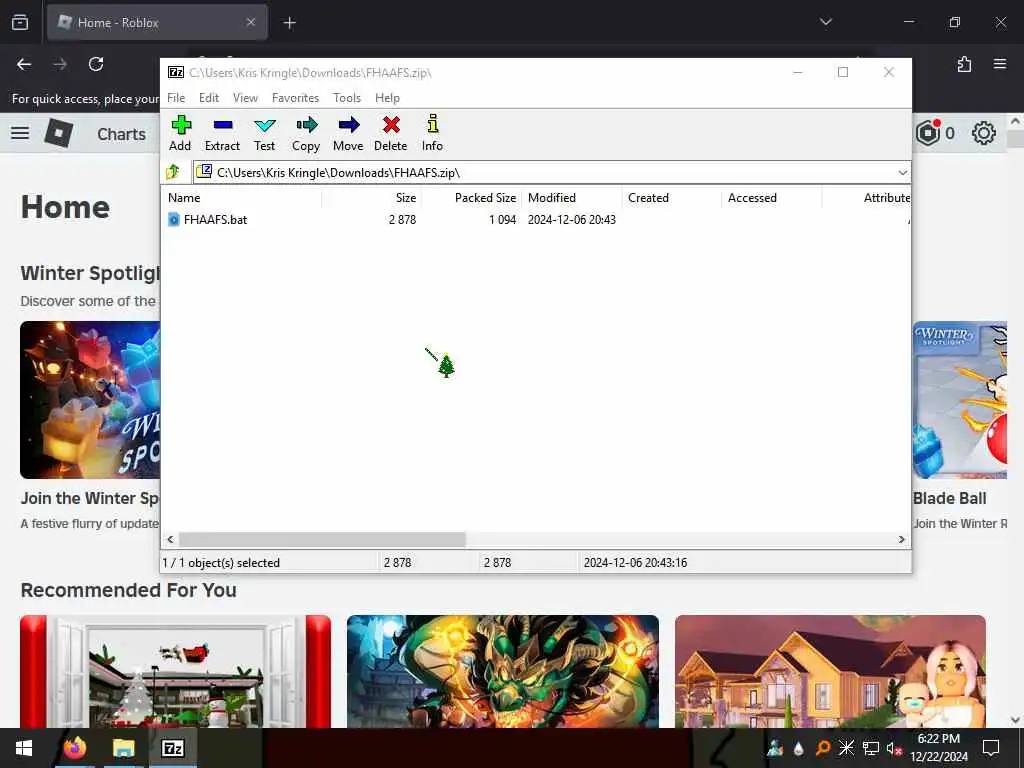1024x768 pixels.
Task: Open the Blade Ball game thumbnail
Action: pos(960,400)
